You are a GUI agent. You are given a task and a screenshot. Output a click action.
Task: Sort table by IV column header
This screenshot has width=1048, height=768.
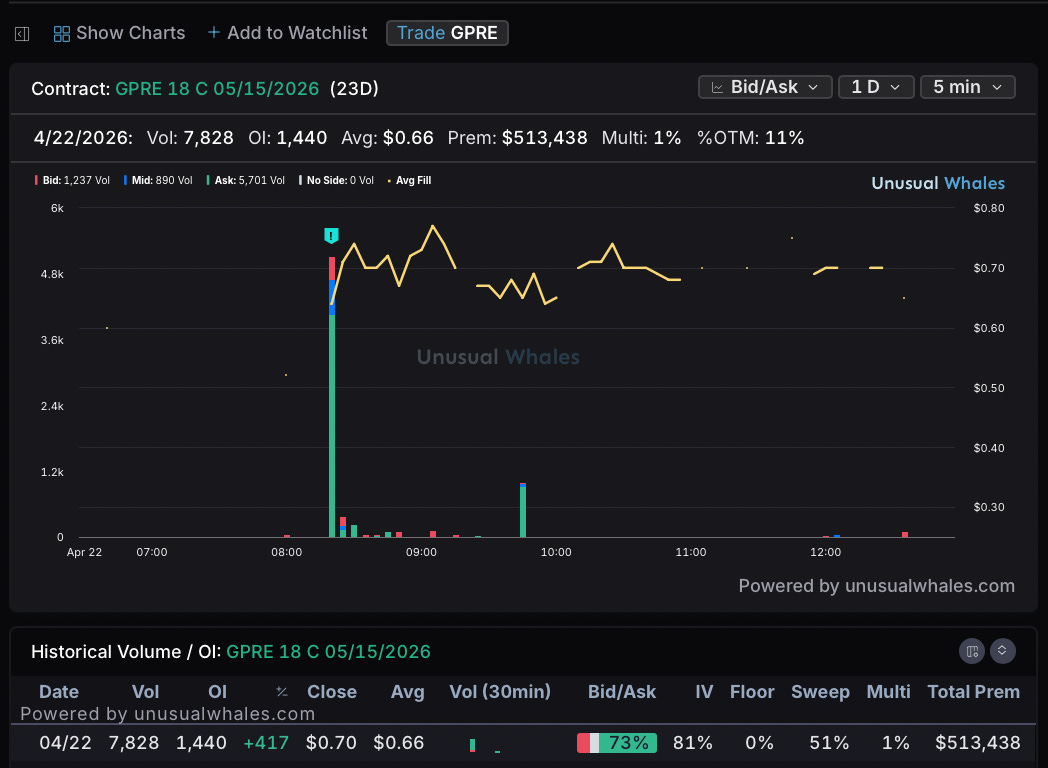[704, 692]
